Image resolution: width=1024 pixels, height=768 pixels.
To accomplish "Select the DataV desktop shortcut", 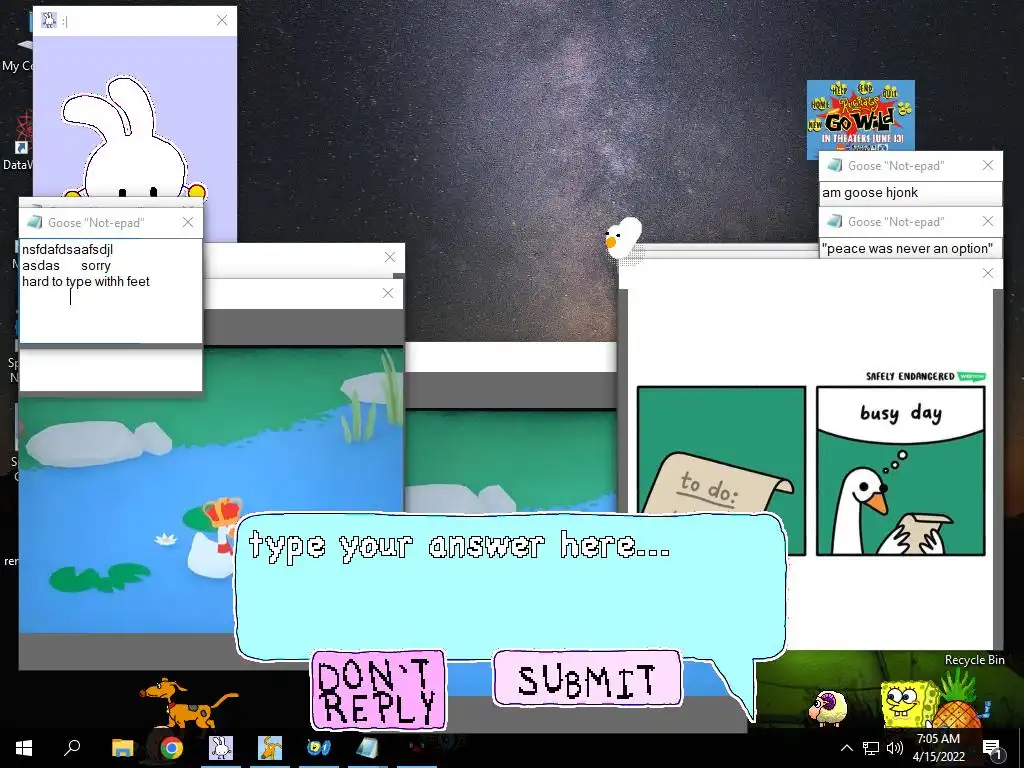I will click(17, 140).
